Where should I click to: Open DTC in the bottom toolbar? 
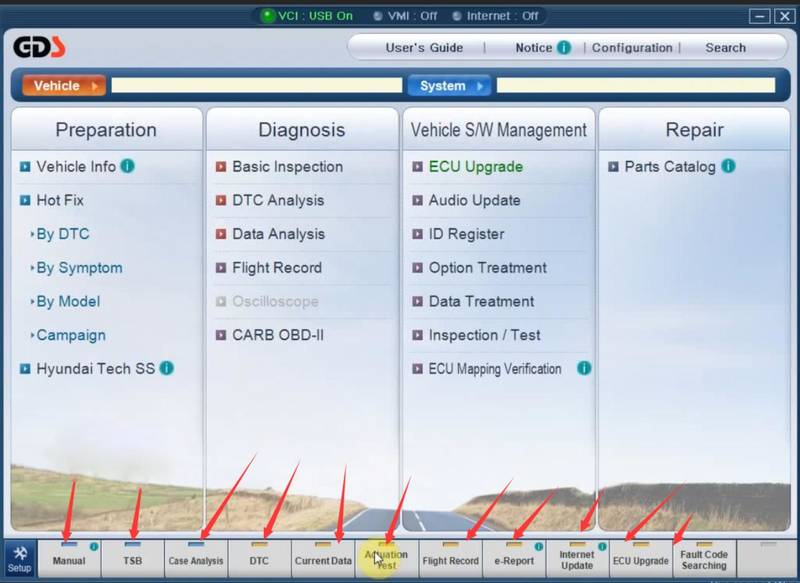coord(259,559)
